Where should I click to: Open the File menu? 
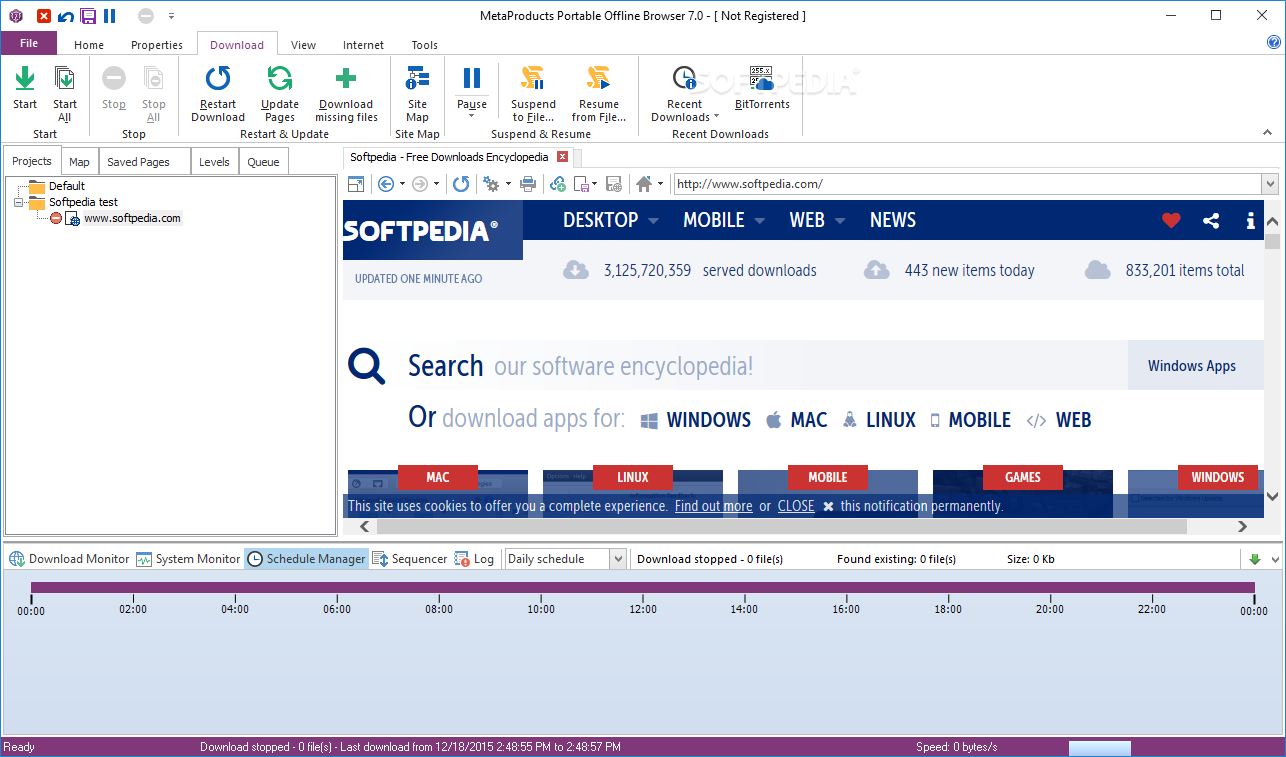[29, 43]
